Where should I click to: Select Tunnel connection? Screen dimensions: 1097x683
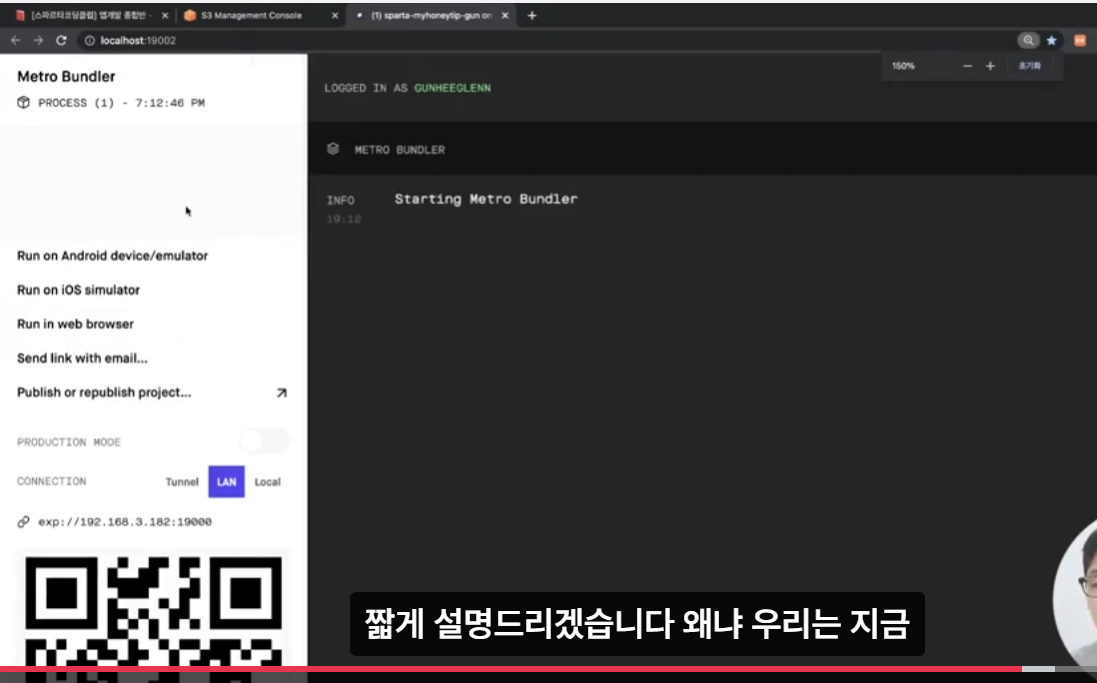click(182, 481)
